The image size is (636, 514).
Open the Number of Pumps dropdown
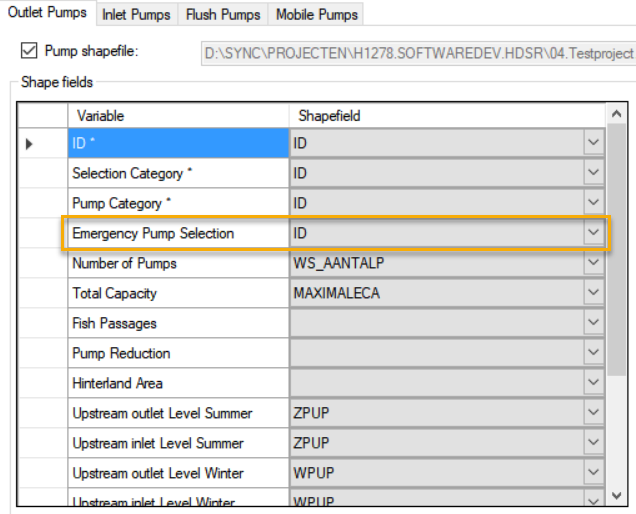pyautogui.click(x=594, y=264)
